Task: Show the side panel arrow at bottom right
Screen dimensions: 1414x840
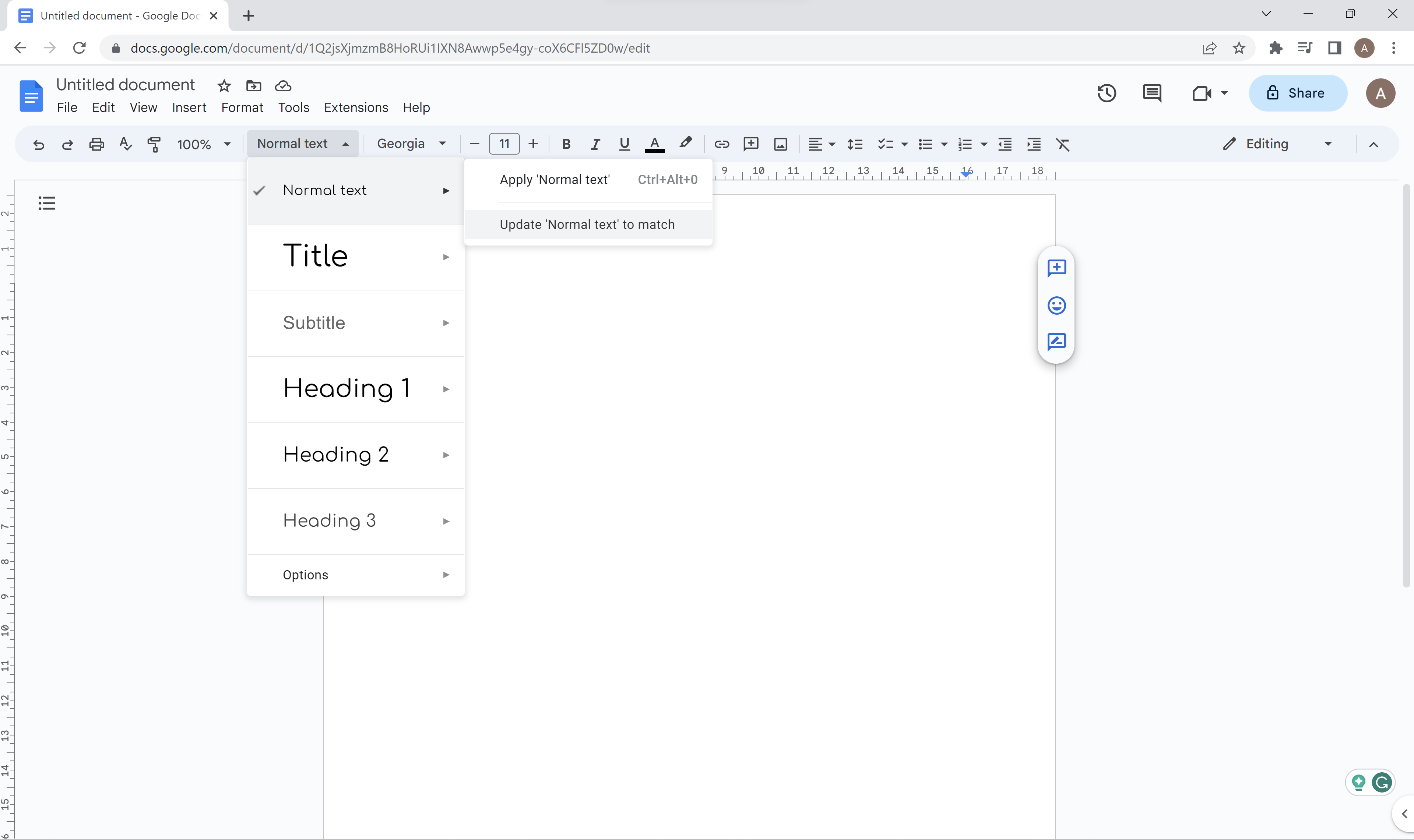Action: click(1404, 814)
